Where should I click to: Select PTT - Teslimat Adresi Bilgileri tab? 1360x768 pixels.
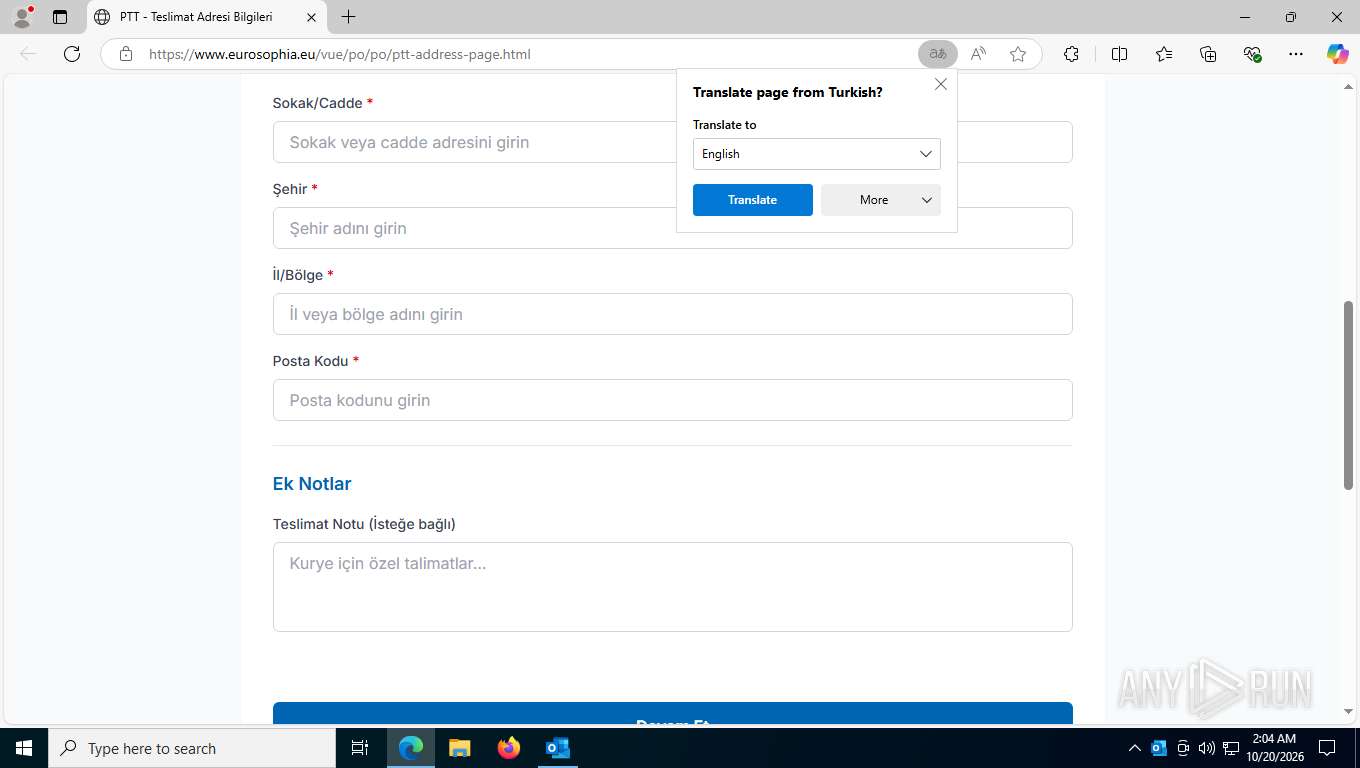[196, 17]
